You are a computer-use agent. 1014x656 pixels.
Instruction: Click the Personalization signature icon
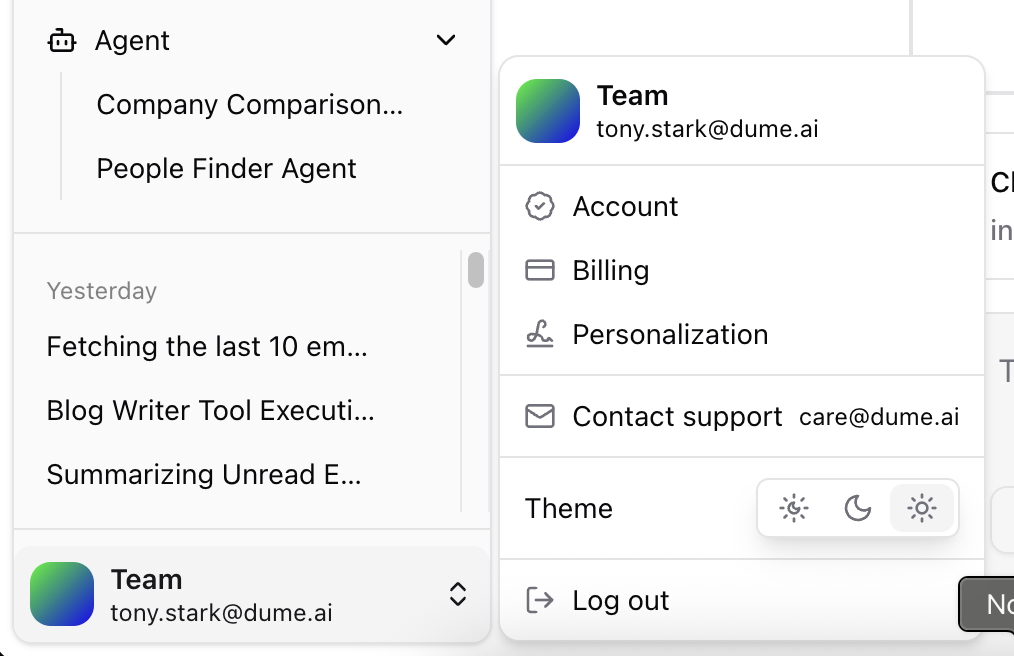(540, 334)
